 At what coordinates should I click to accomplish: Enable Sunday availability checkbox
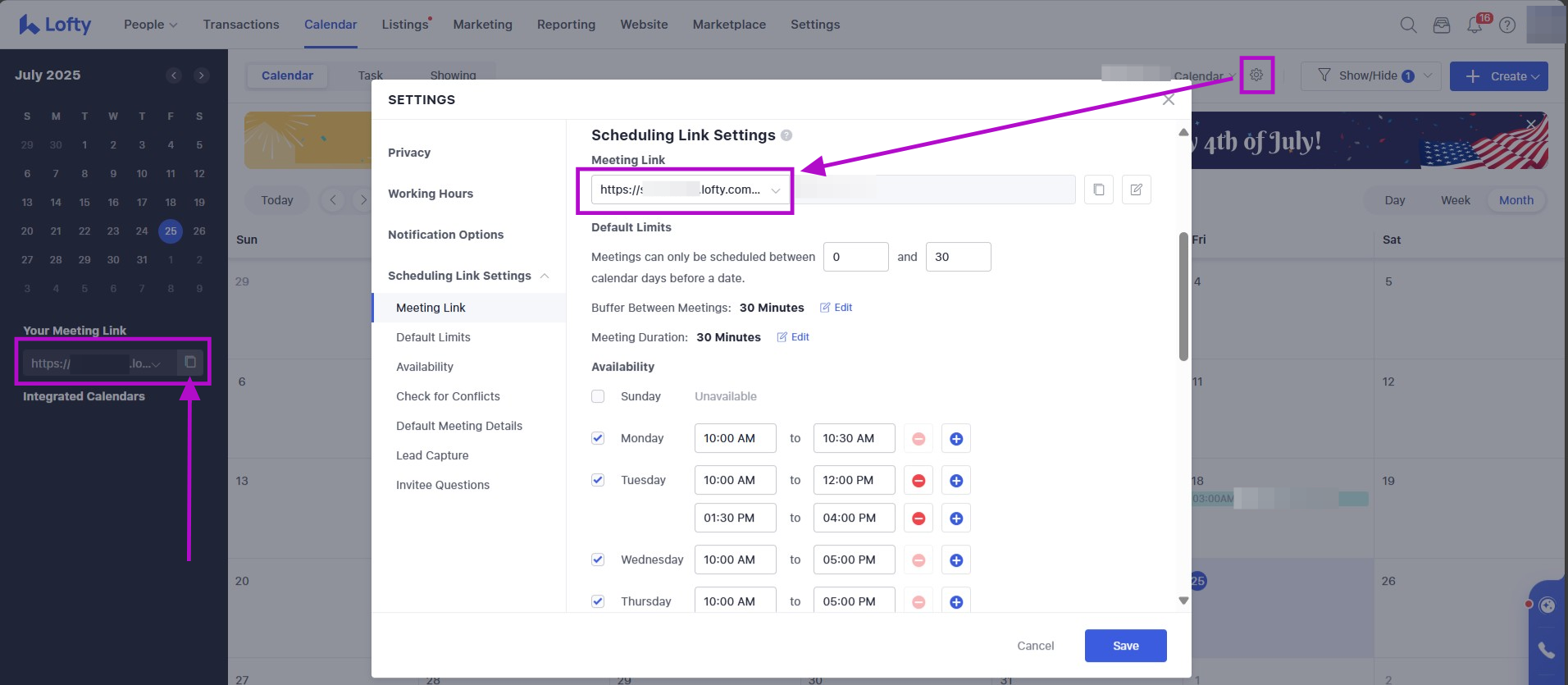(598, 396)
